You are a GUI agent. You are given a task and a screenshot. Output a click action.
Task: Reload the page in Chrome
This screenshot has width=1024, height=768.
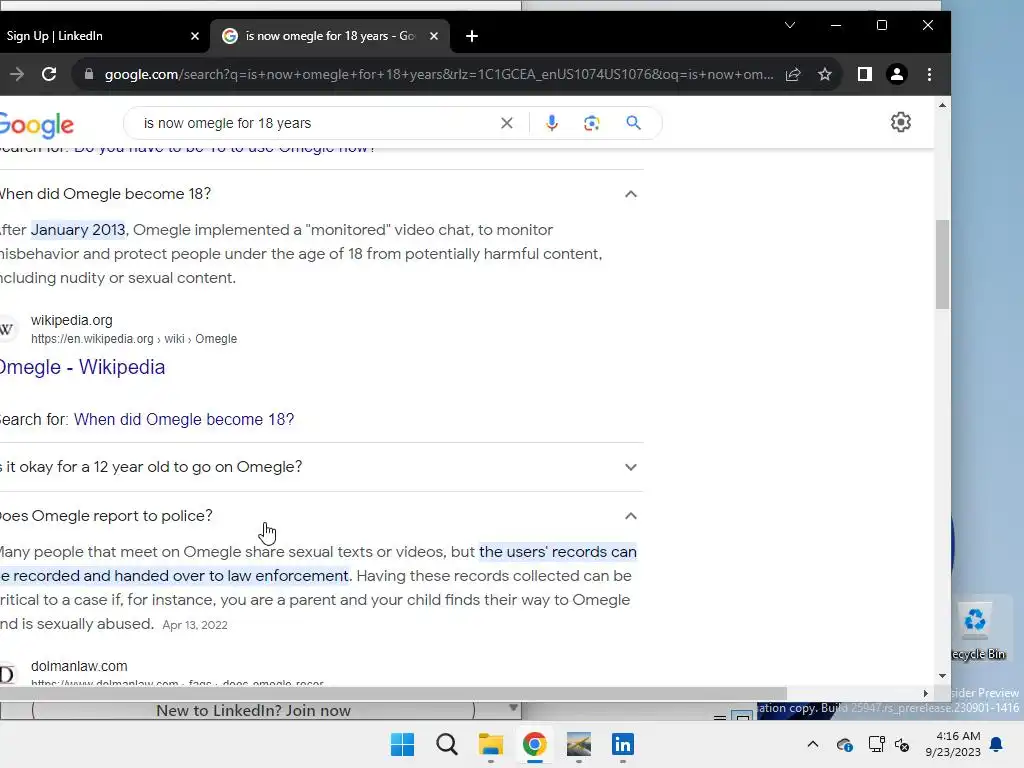pyautogui.click(x=49, y=74)
